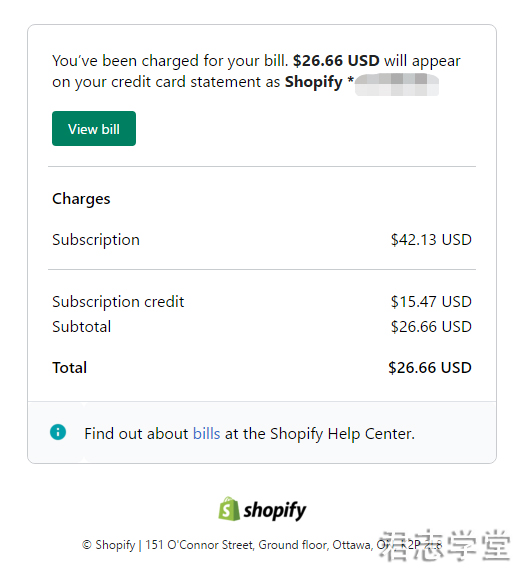The height and width of the screenshot is (578, 529).
Task: Click the Subscription credit amount $15.47 USD
Action: click(x=431, y=302)
